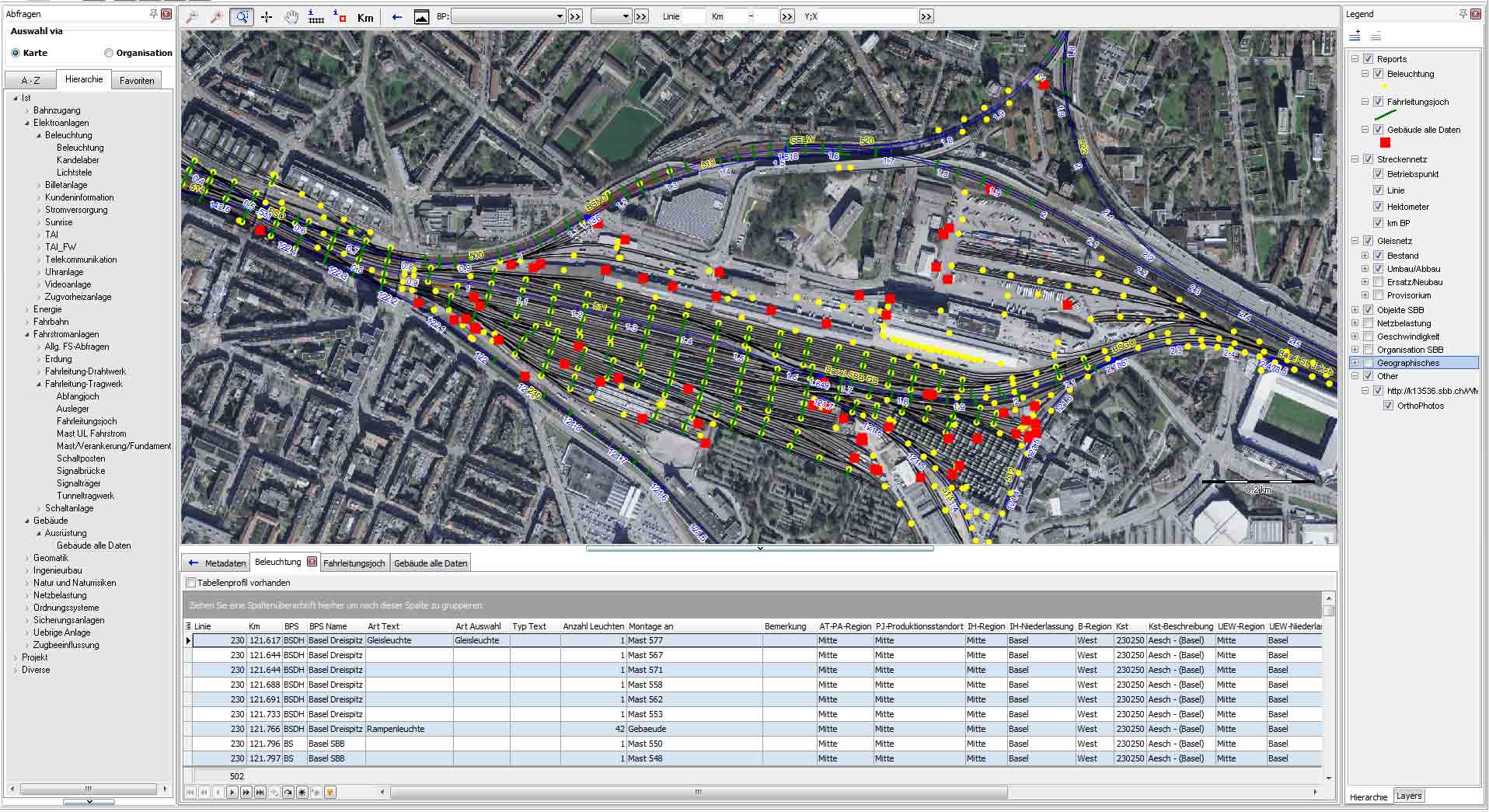Viewport: 1489px width, 812px height.
Task: Toggle Tabellenprofil vorhanden checkbox
Action: [191, 583]
